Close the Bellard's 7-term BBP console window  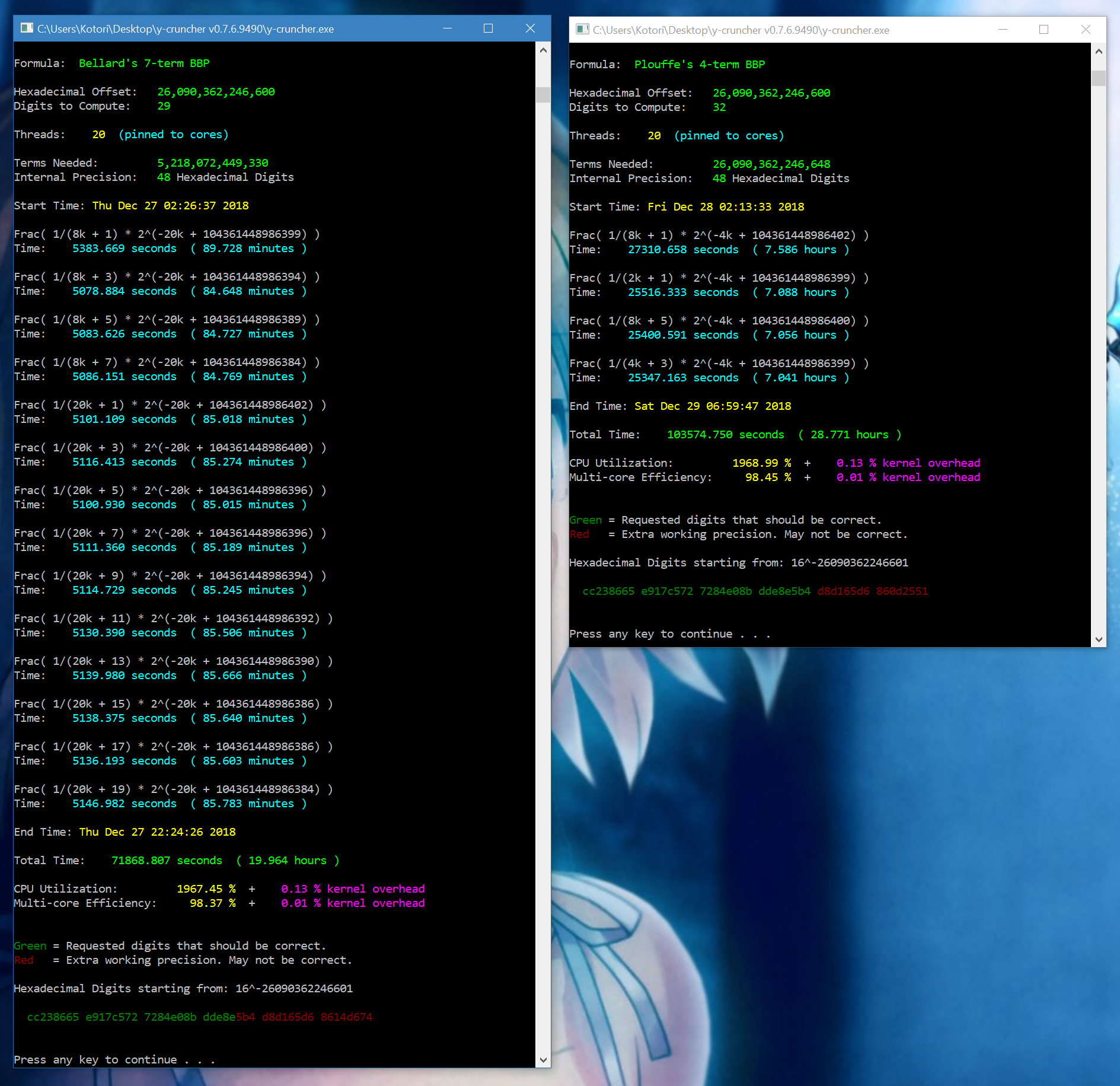pos(530,28)
